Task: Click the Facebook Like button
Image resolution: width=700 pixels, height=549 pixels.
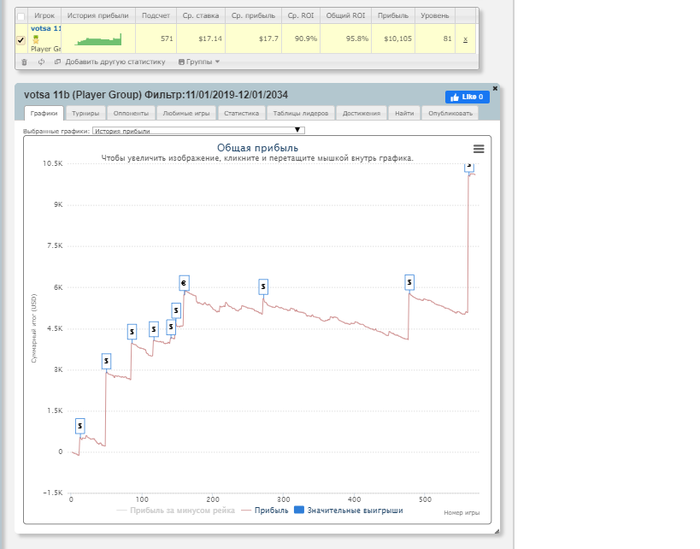Action: click(467, 97)
